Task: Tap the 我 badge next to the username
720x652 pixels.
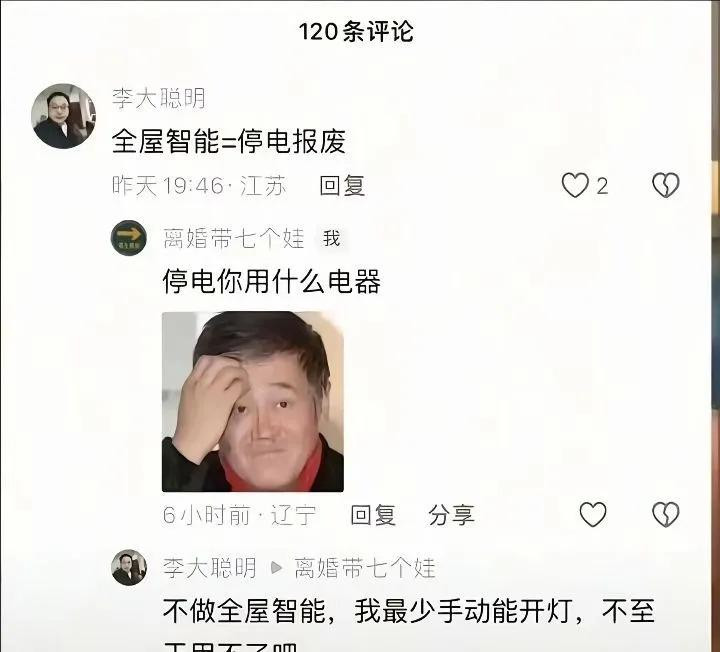Action: tap(331, 239)
